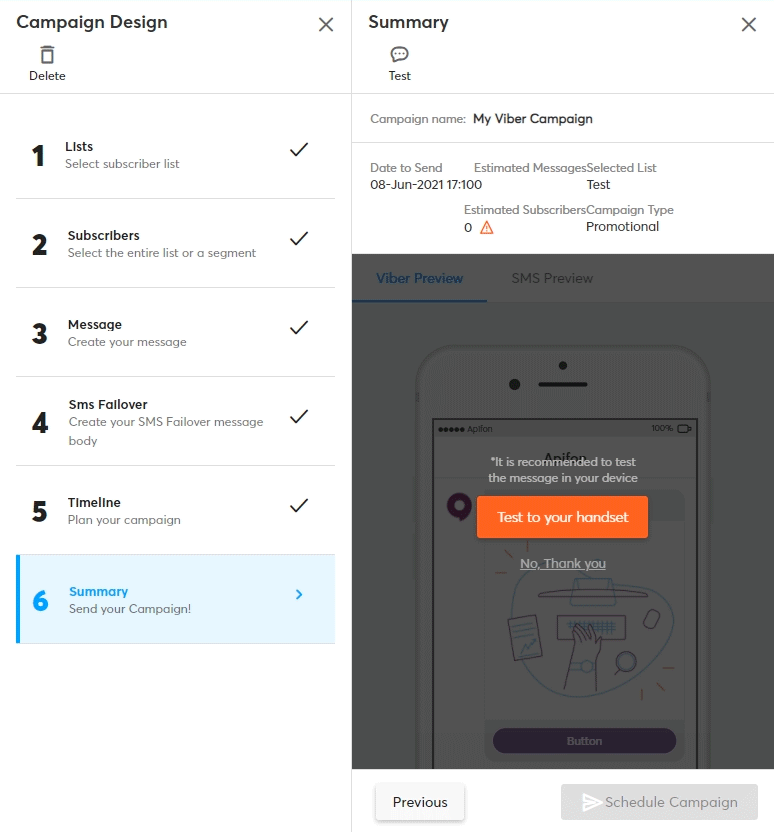Click the No, Thank you link
This screenshot has width=774, height=832.
coord(562,564)
